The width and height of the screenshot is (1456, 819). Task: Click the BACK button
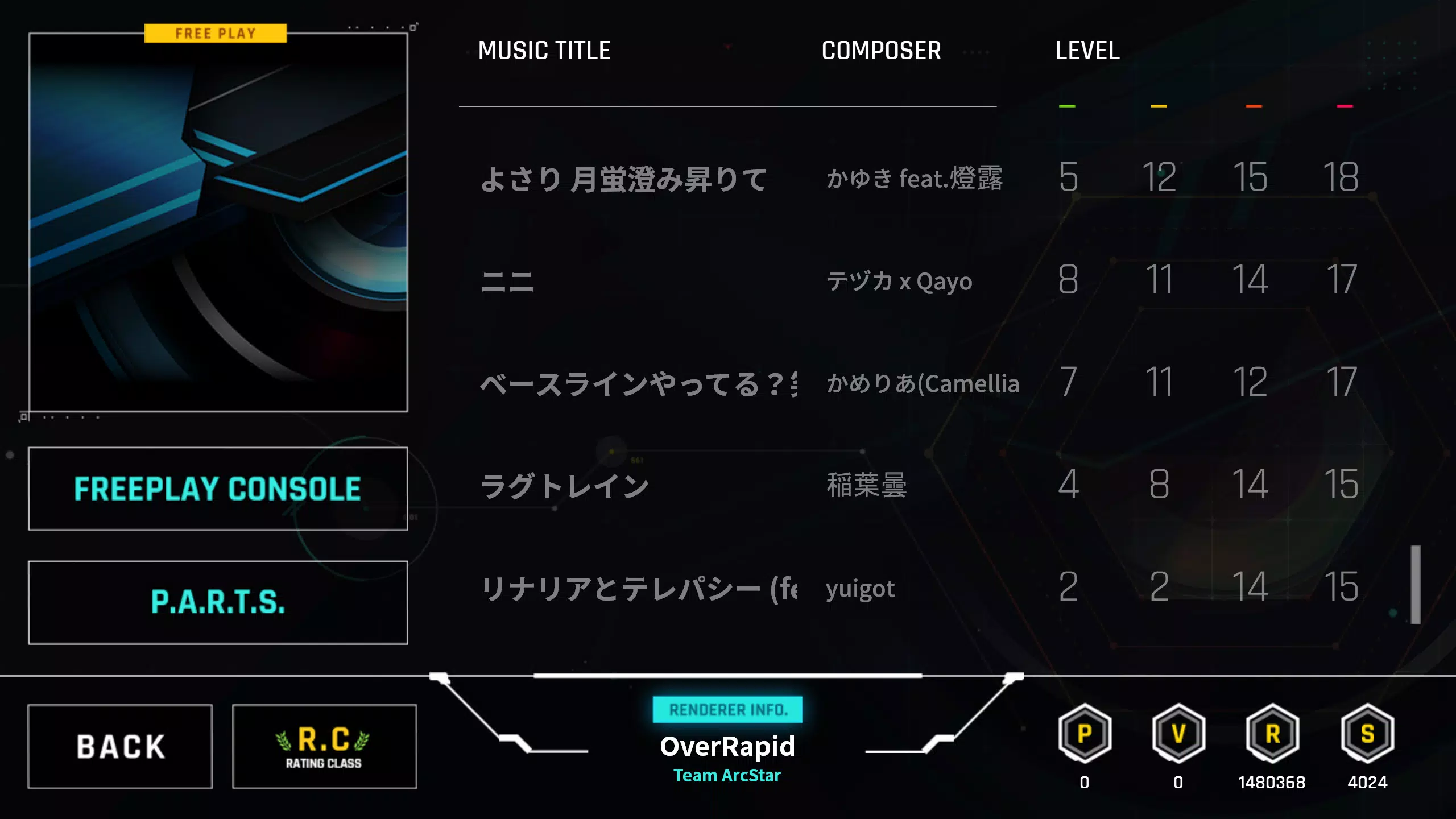(x=119, y=745)
